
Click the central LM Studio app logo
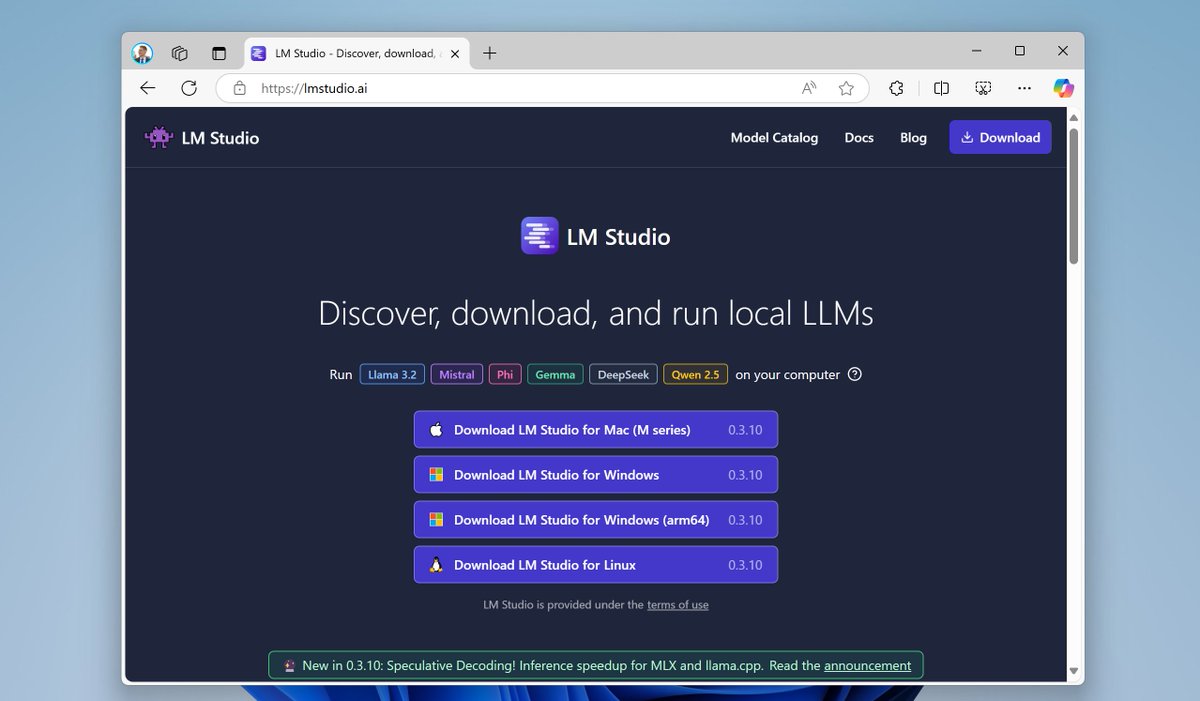539,236
